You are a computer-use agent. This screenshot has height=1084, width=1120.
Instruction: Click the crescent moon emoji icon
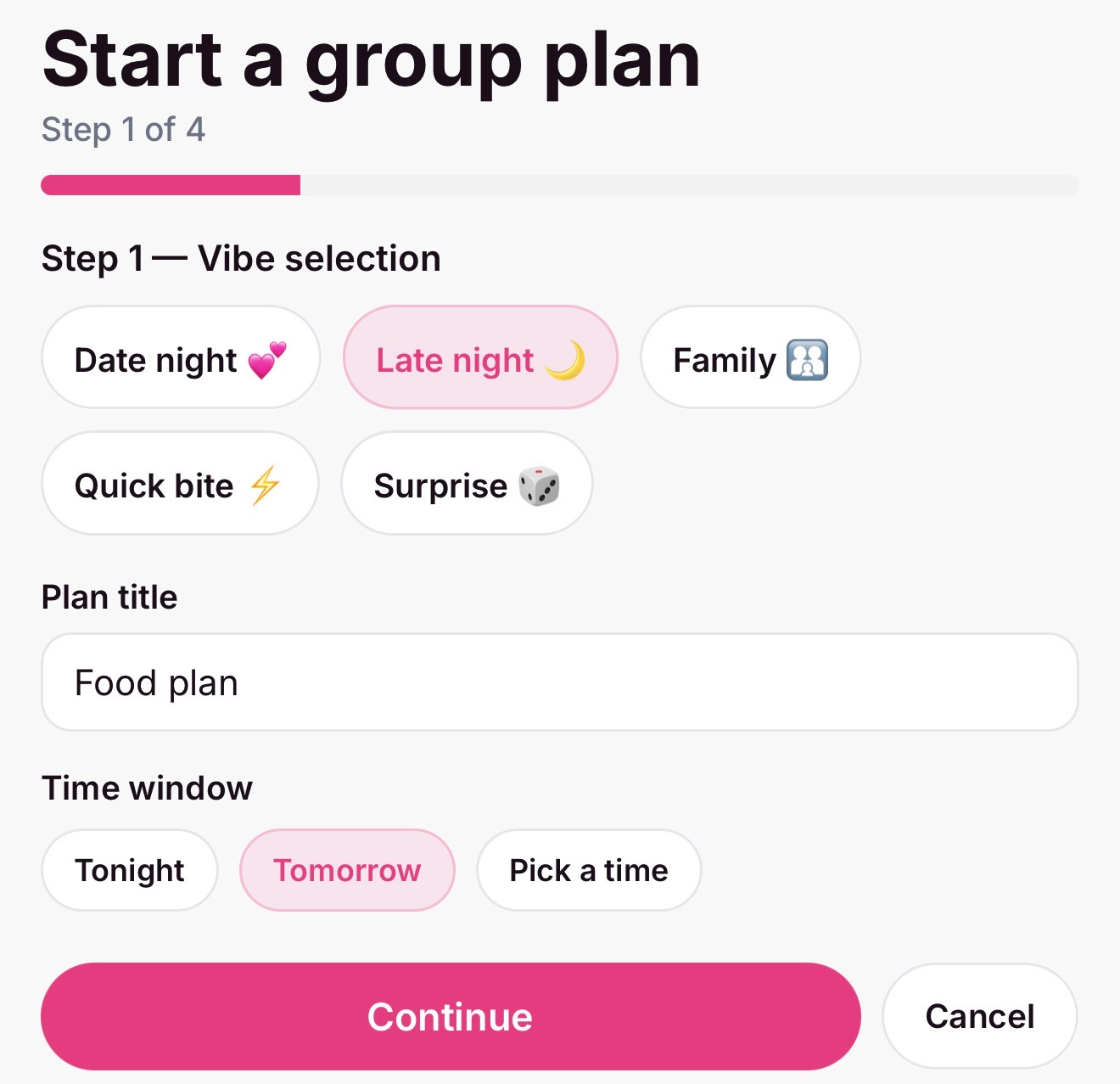(x=565, y=361)
